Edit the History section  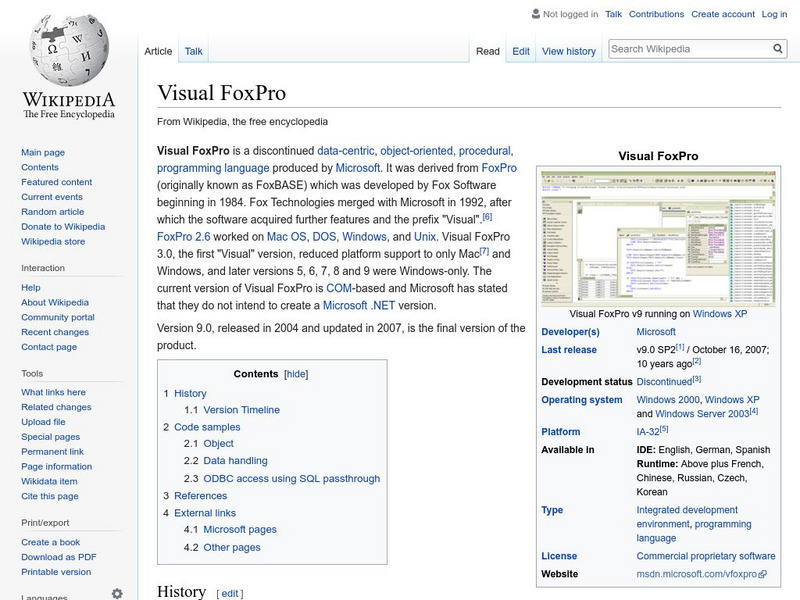228,591
